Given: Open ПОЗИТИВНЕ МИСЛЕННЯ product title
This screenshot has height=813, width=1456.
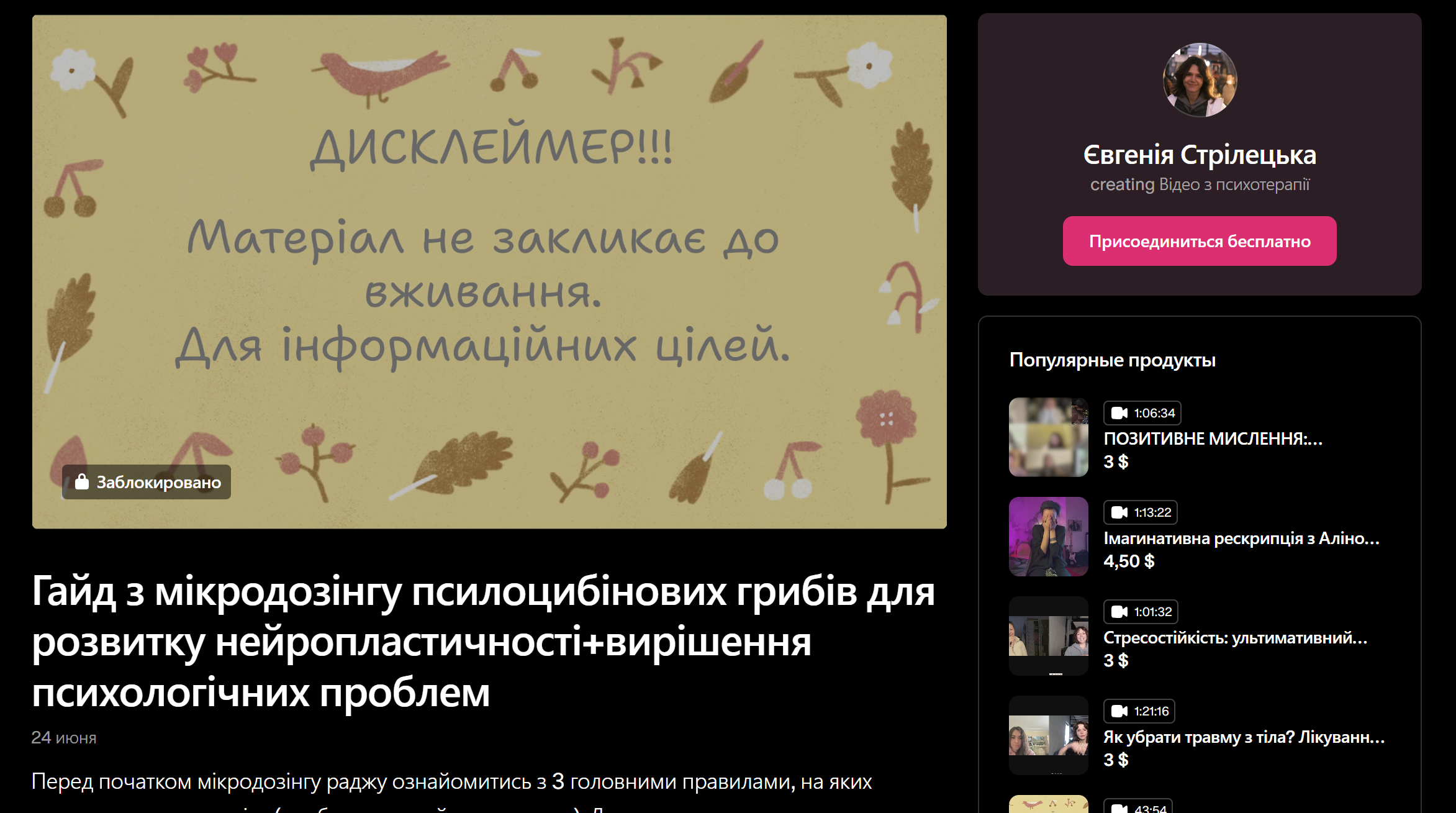Looking at the screenshot, I should (1213, 438).
